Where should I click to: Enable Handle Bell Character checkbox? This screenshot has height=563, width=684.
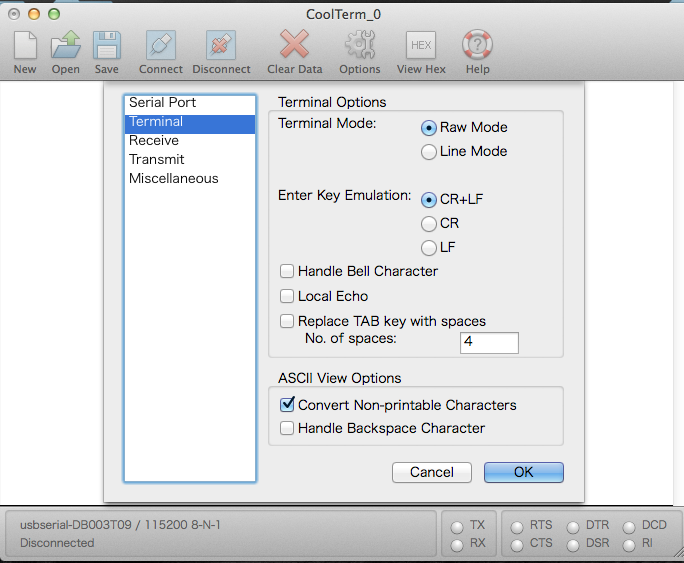(x=288, y=272)
